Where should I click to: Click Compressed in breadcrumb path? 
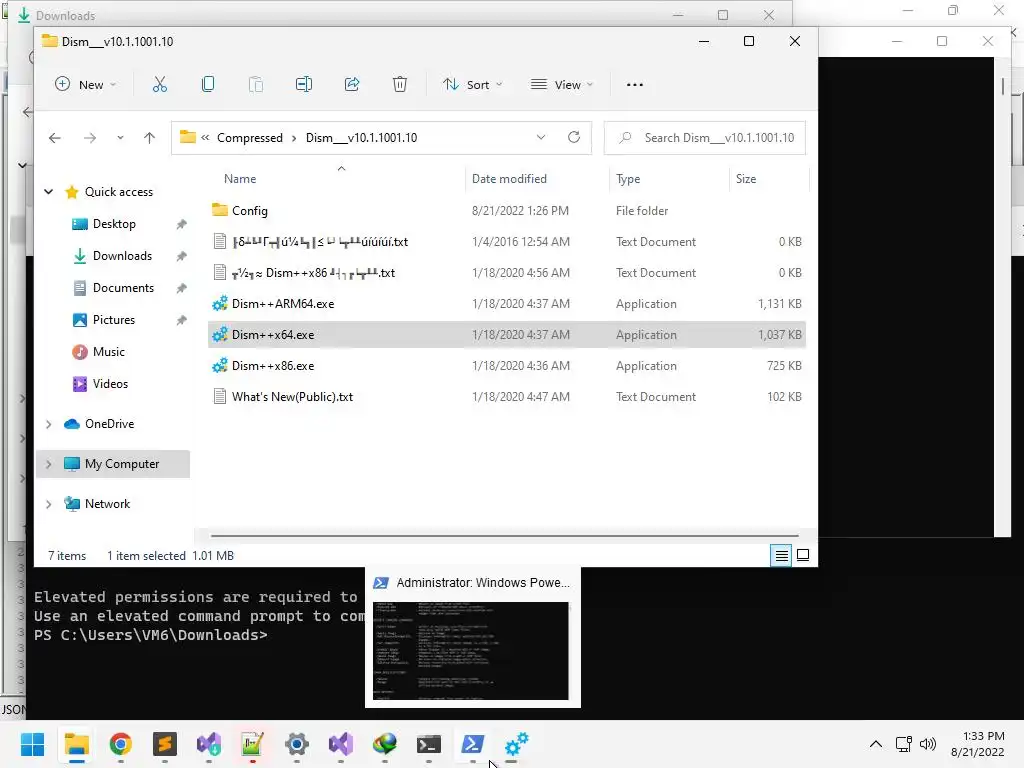[249, 138]
